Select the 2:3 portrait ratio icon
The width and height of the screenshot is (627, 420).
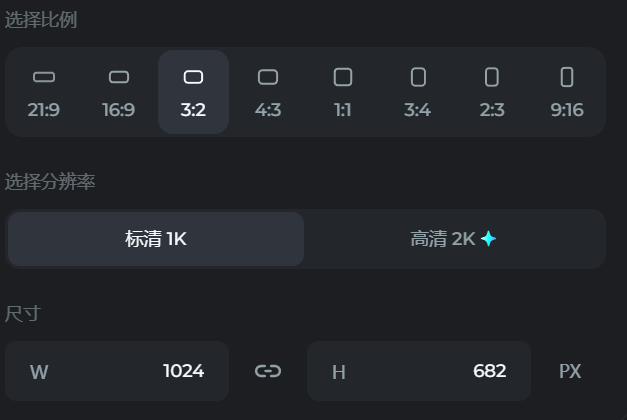(492, 91)
